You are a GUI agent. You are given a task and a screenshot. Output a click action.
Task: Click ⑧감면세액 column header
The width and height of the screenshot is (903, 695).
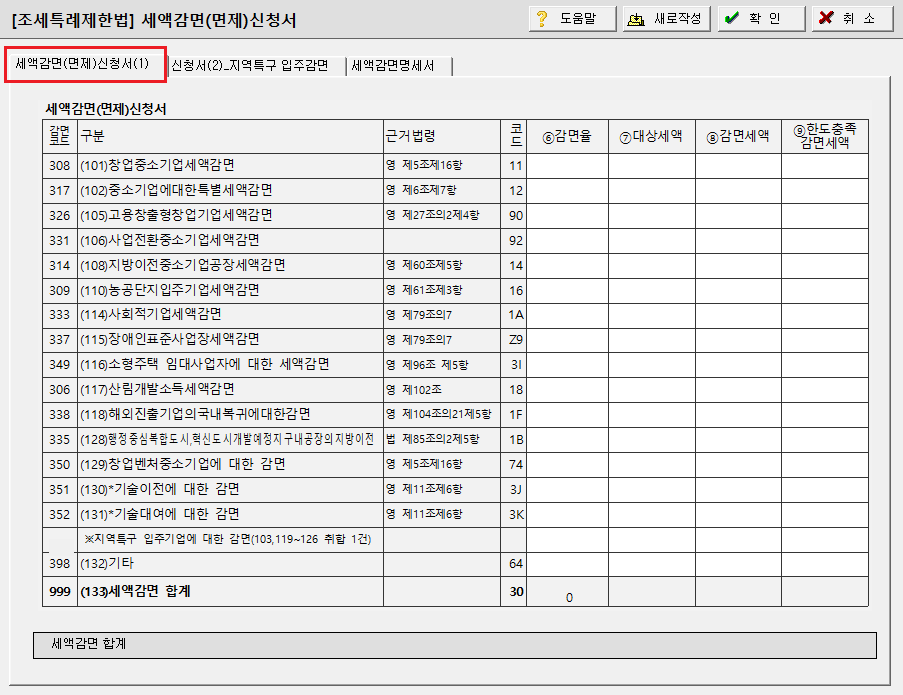point(738,136)
